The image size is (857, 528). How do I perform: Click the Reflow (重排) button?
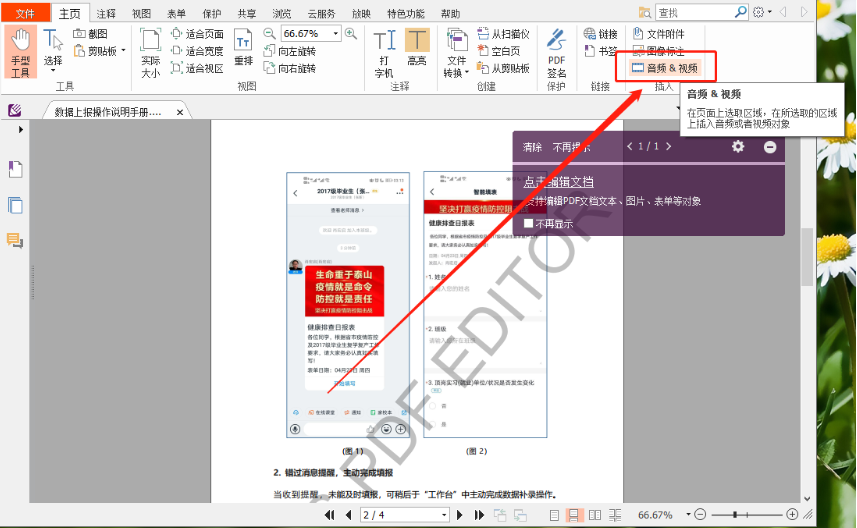click(x=243, y=48)
